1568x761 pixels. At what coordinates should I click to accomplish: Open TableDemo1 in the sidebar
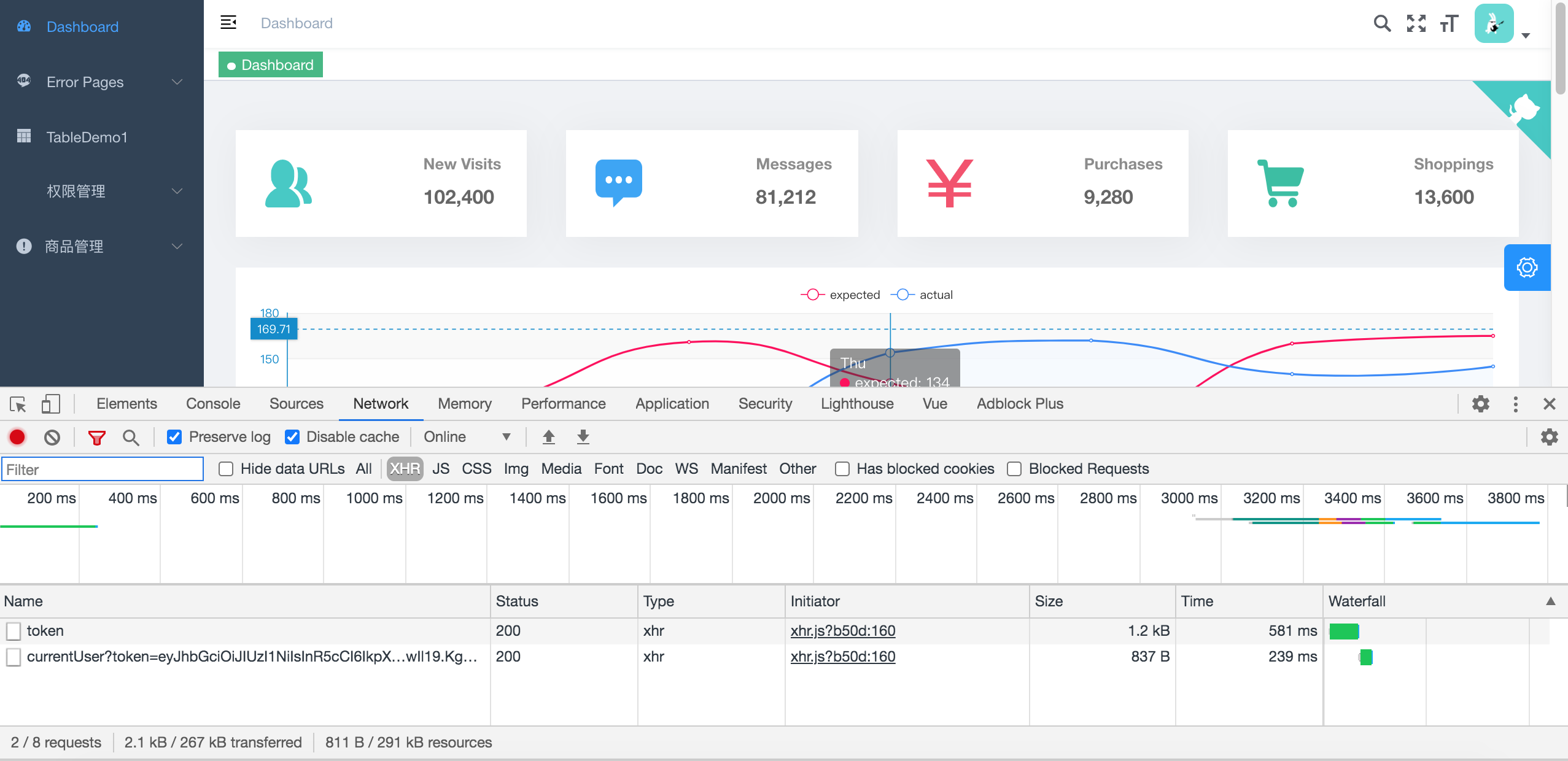[102, 137]
